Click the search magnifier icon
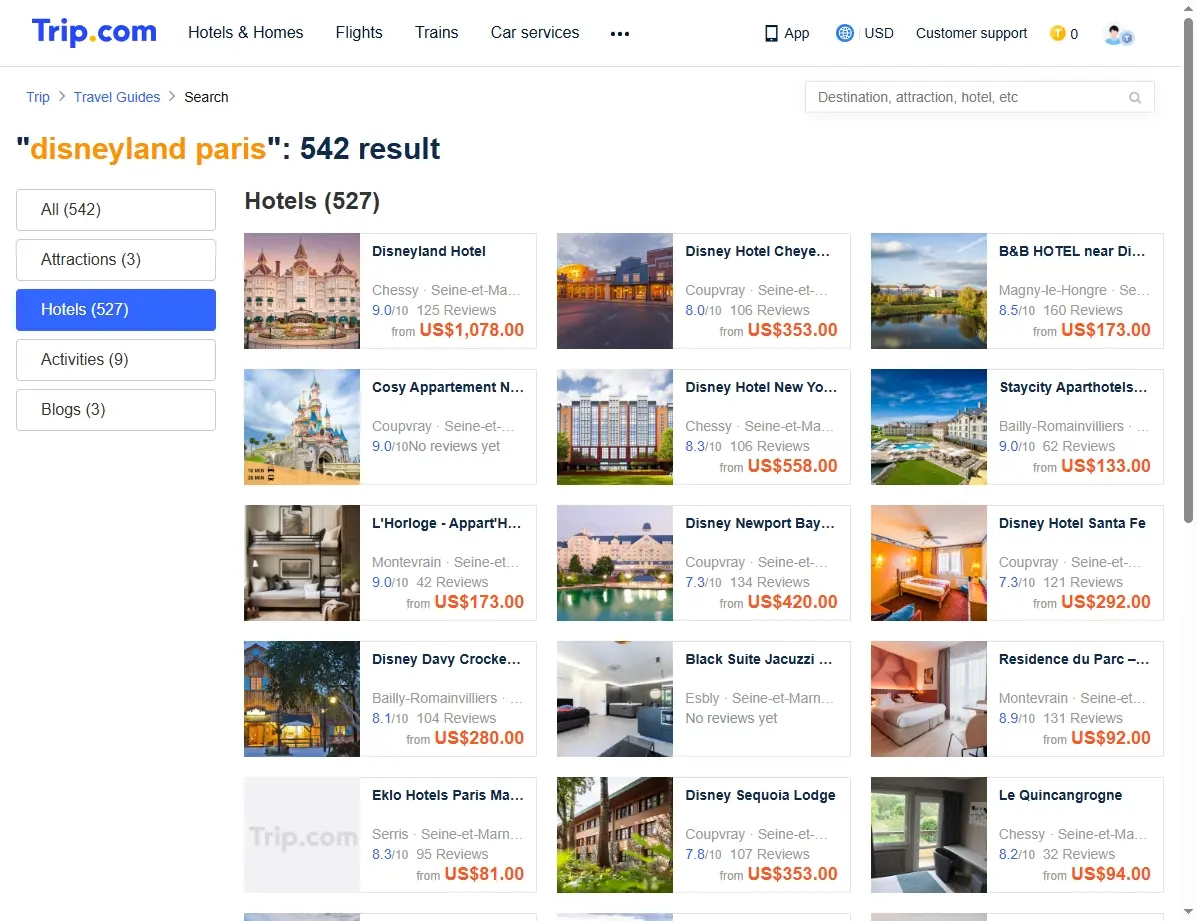Screen dimensions: 1196x921 click(1135, 98)
